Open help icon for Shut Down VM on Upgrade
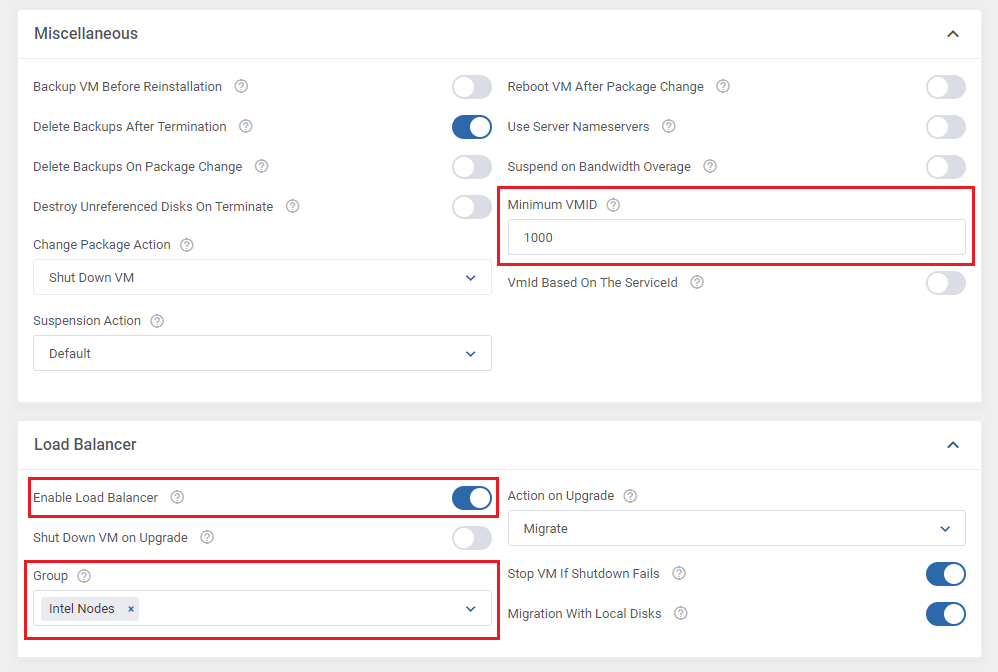The image size is (998, 672). (207, 537)
